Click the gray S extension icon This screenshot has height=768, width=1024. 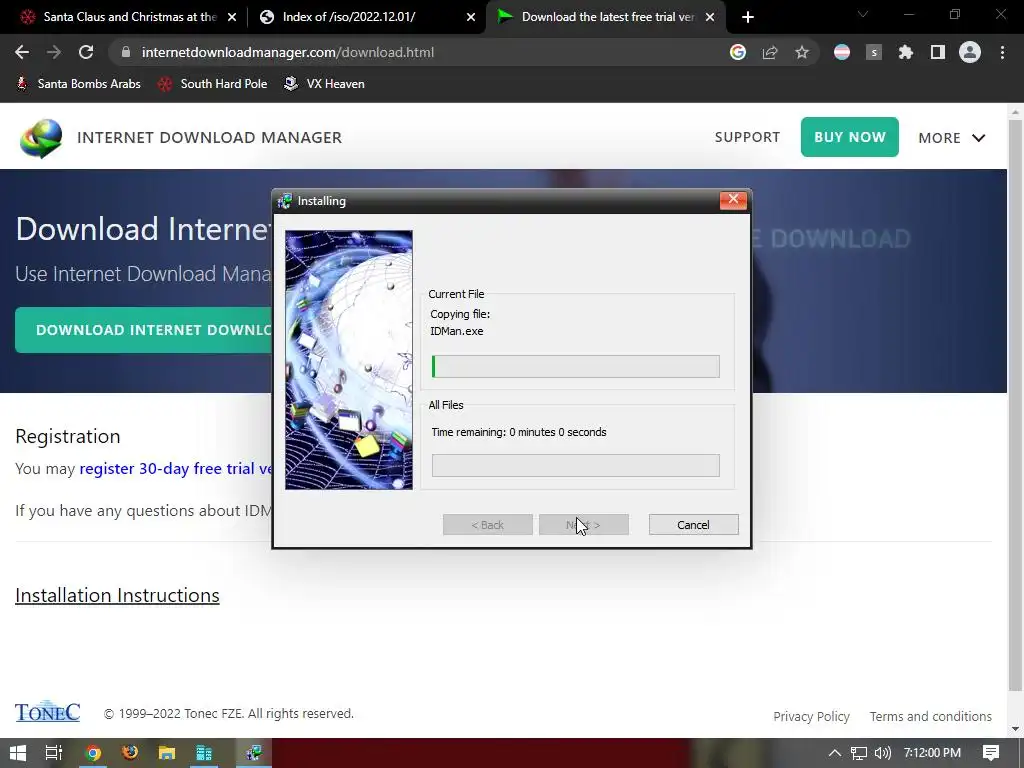click(874, 52)
